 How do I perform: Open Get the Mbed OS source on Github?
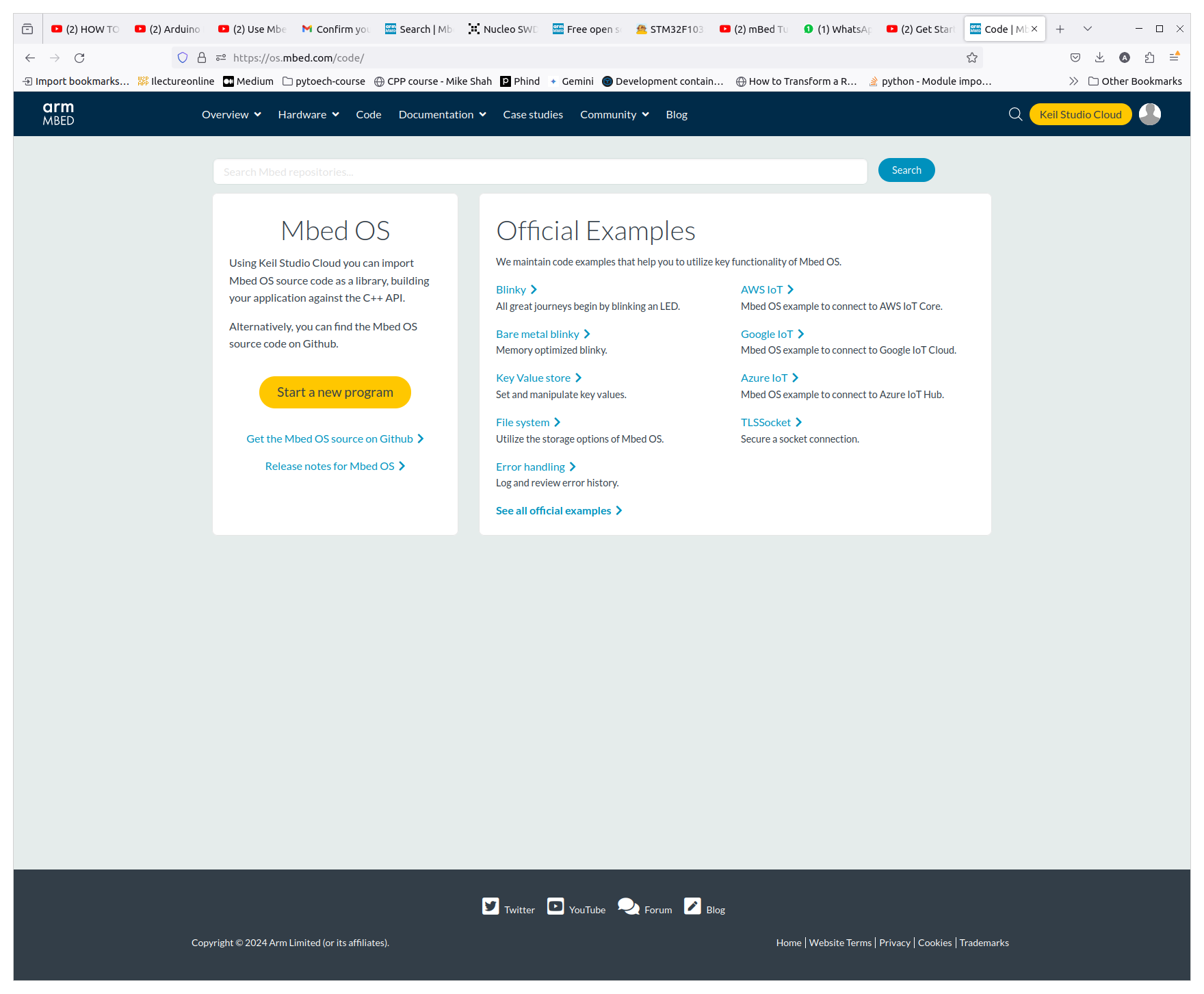tap(335, 439)
